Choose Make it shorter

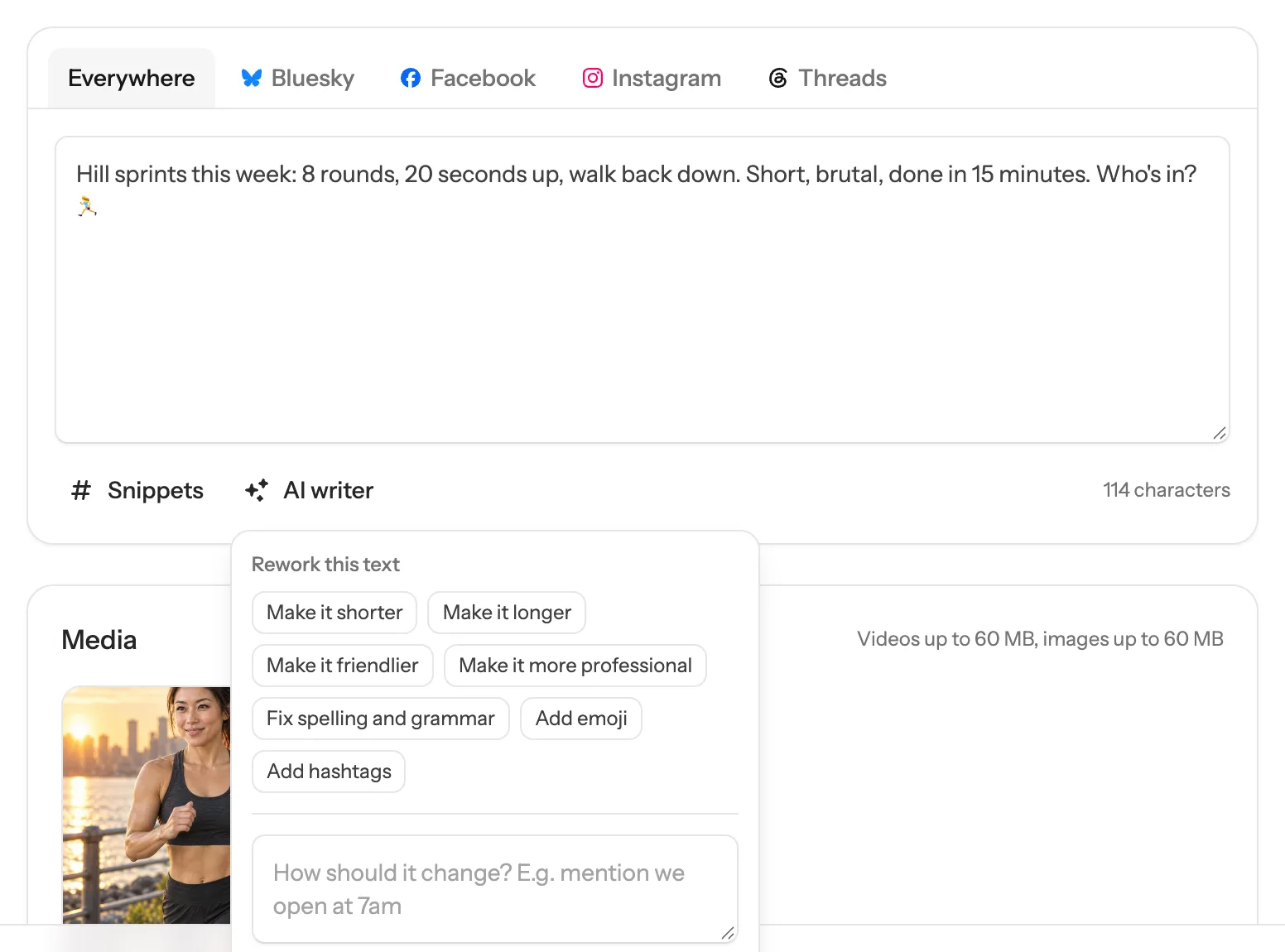(x=334, y=613)
